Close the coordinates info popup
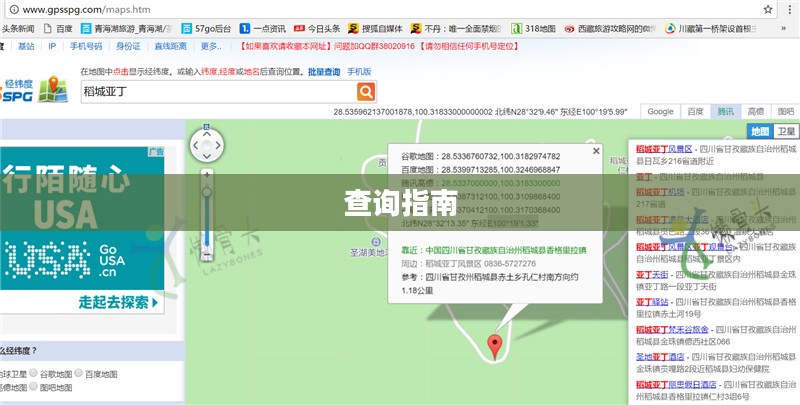Image resolution: width=800 pixels, height=405 pixels. pos(596,151)
